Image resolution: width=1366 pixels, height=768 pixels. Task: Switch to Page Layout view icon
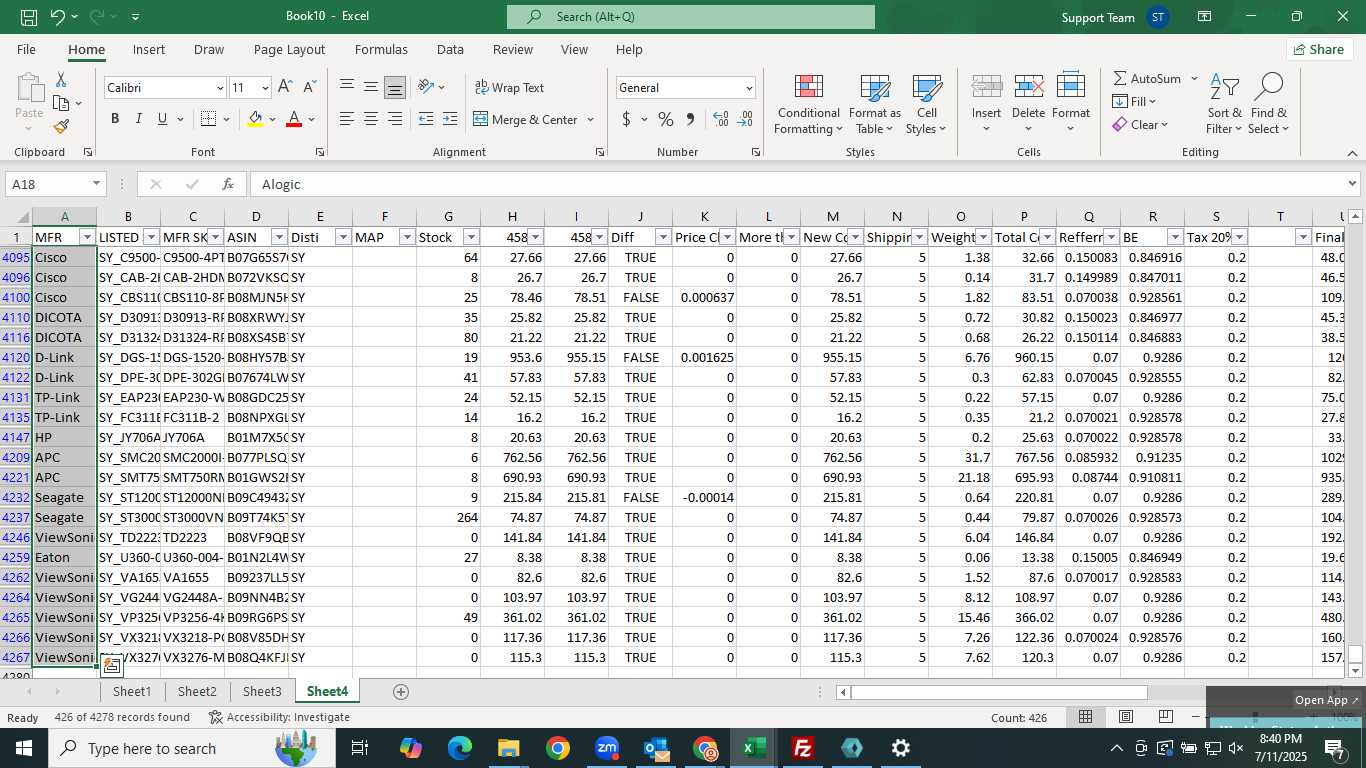[1126, 717]
